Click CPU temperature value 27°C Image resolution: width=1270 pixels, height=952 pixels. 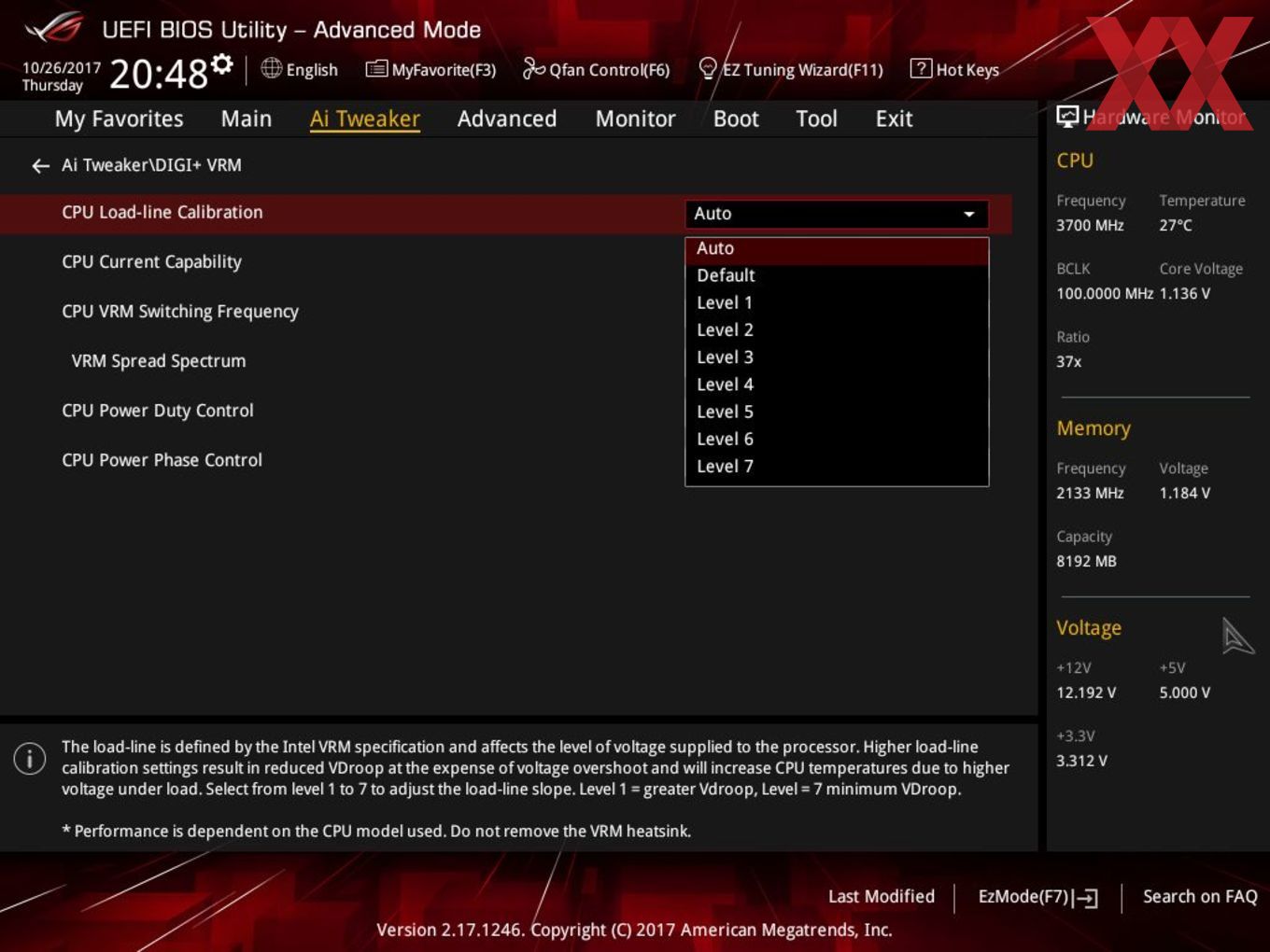click(1176, 225)
